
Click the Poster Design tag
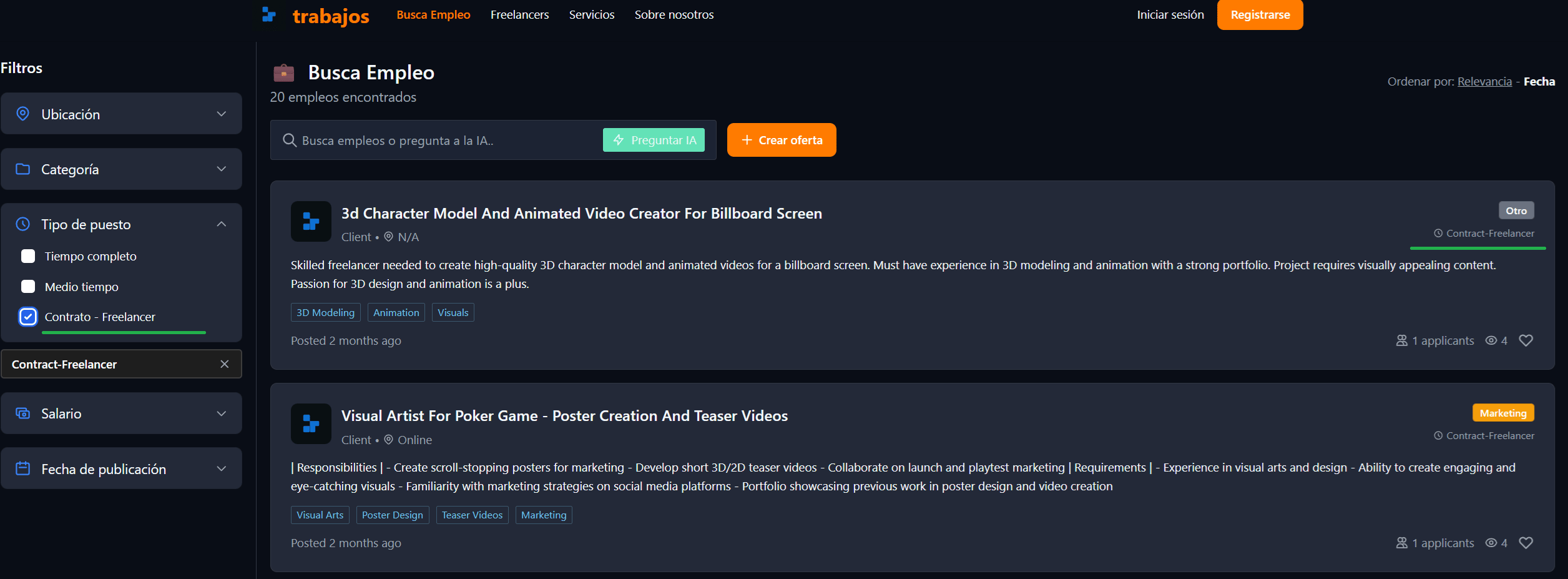pyautogui.click(x=393, y=515)
